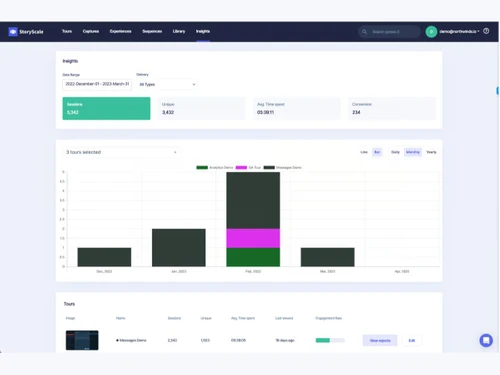This screenshot has width=500, height=375.
Task: Open the Experiences tab
Action: 120,31
